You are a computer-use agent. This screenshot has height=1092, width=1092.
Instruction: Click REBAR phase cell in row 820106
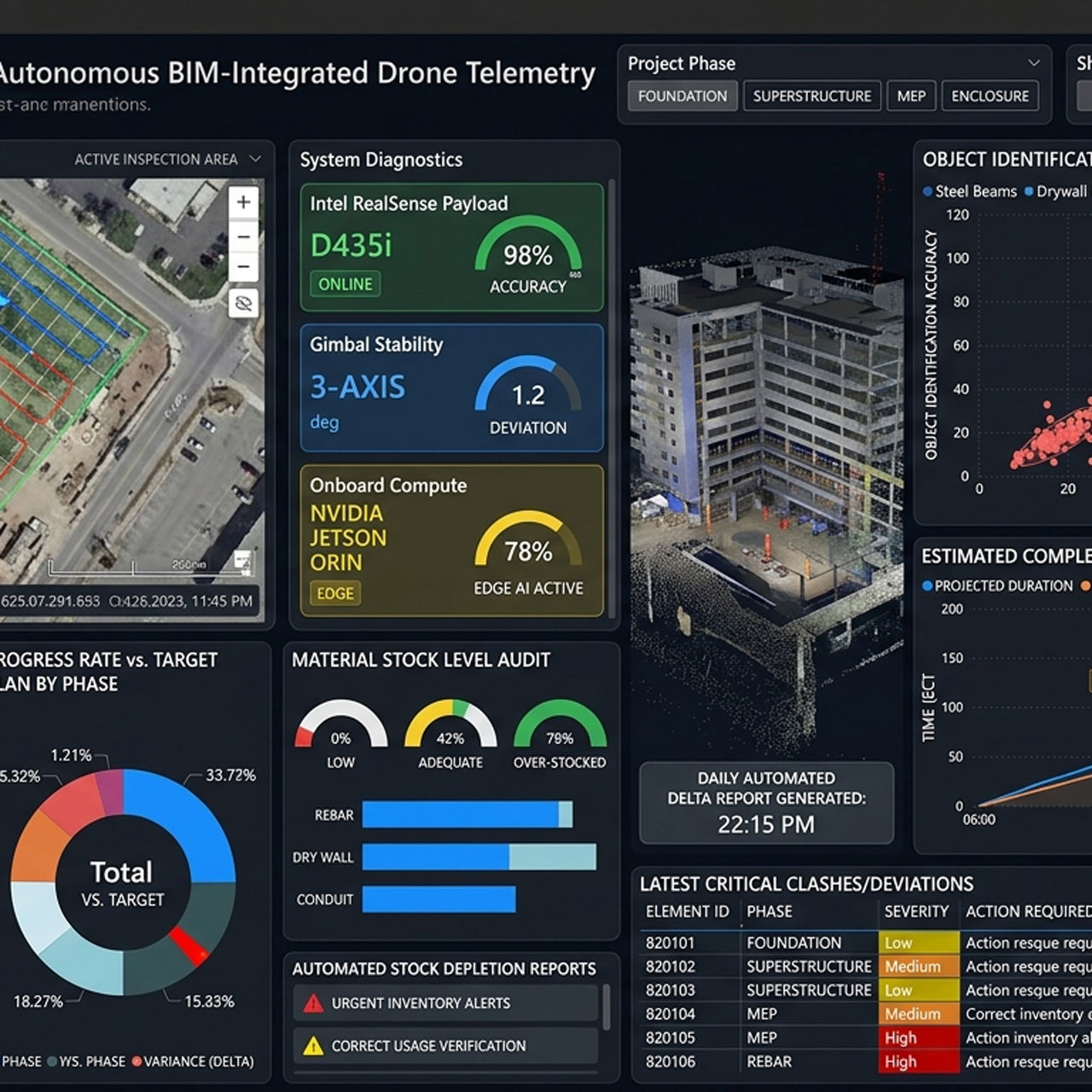(770, 1062)
